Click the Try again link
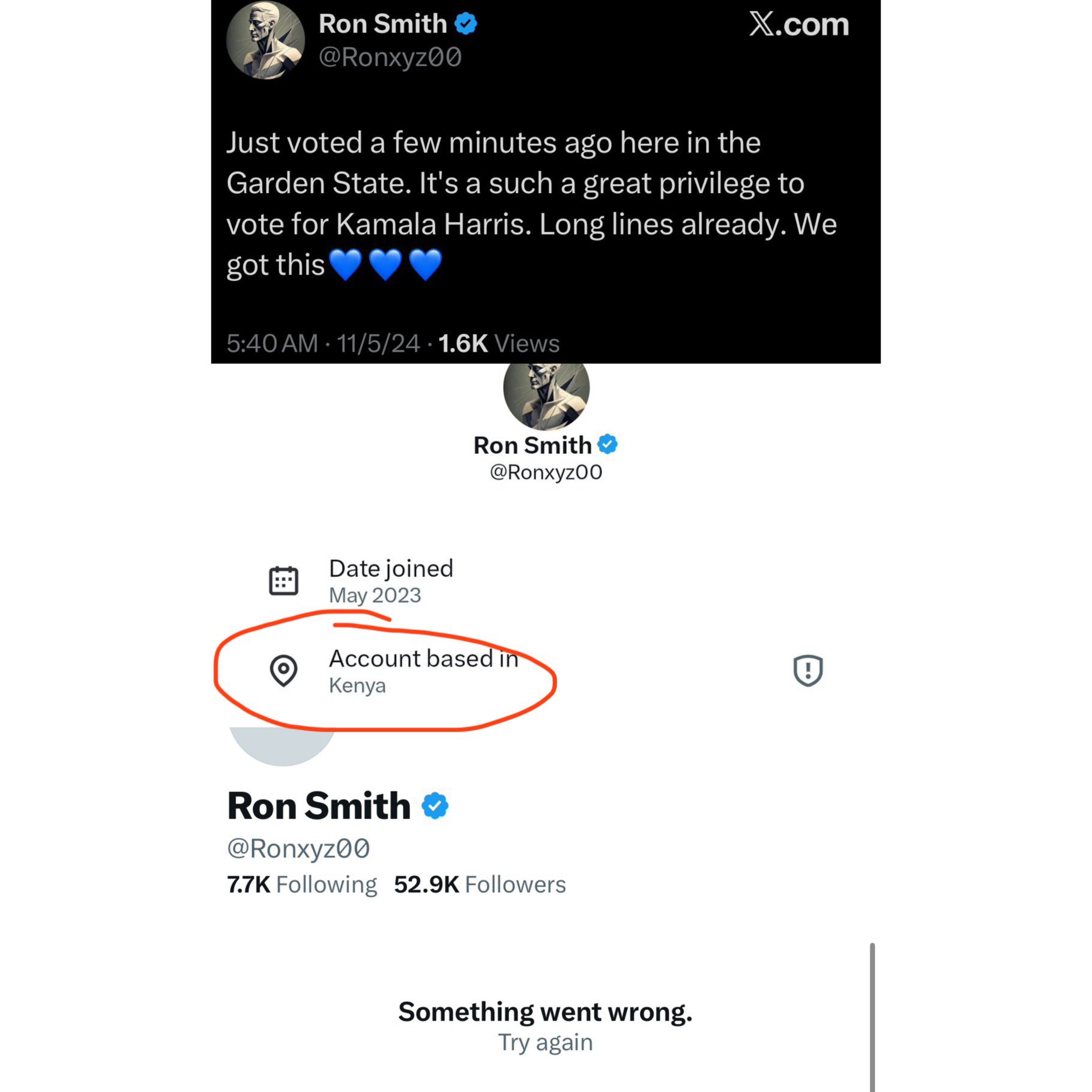Image resolution: width=1092 pixels, height=1092 pixels. tap(545, 1042)
